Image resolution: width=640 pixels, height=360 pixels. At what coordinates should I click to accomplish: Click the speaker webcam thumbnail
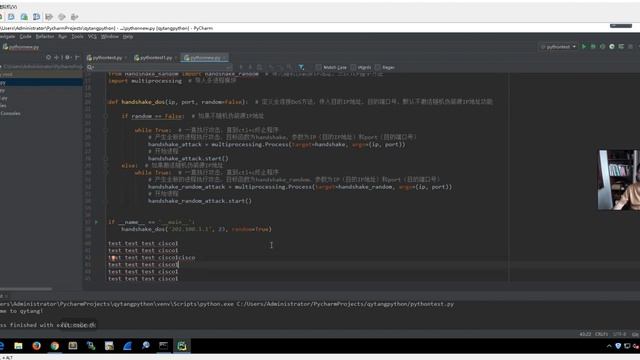tap(619, 180)
